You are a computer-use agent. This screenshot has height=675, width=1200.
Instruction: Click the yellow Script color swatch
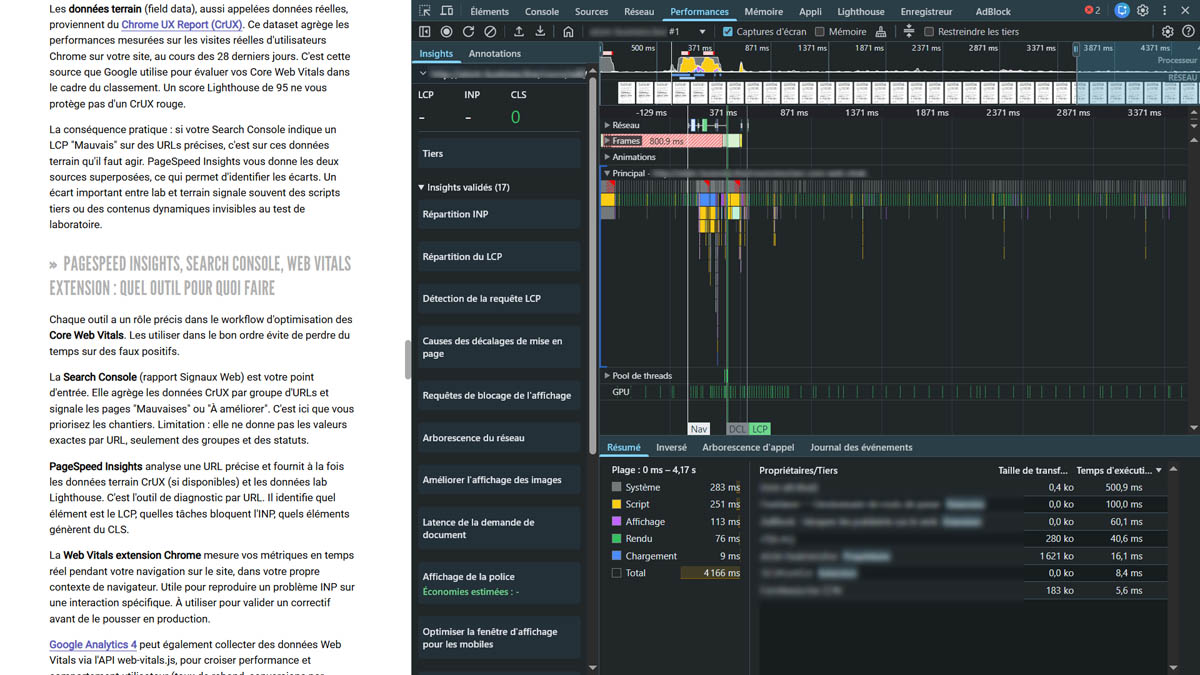[617, 505]
